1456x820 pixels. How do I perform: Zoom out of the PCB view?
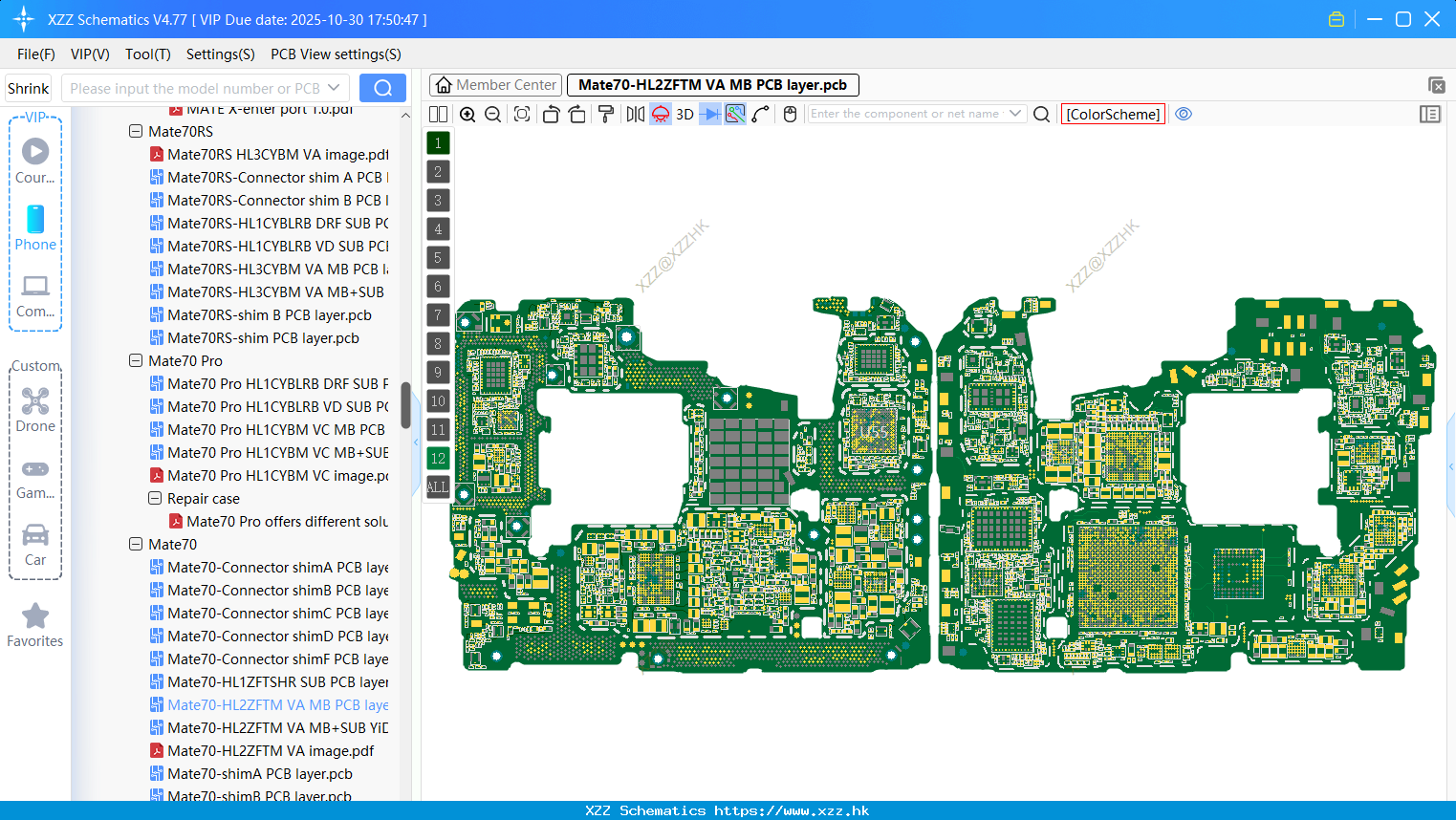493,114
